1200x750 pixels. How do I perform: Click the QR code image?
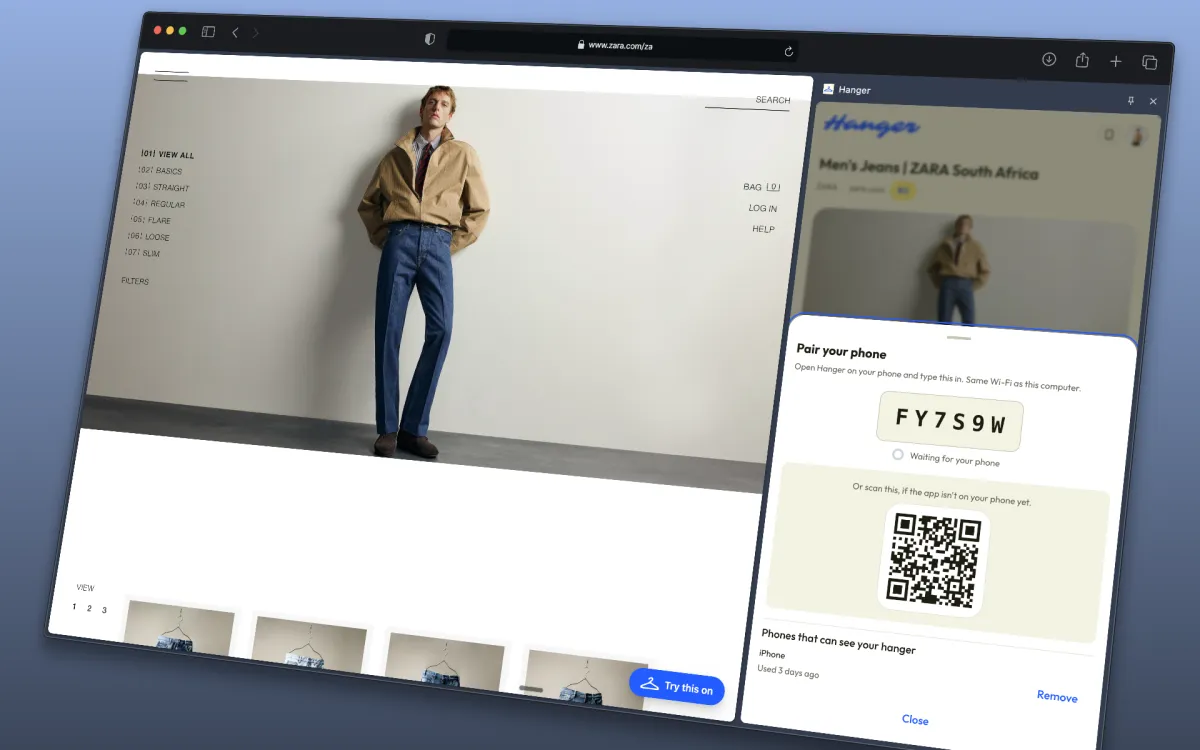[x=933, y=560]
